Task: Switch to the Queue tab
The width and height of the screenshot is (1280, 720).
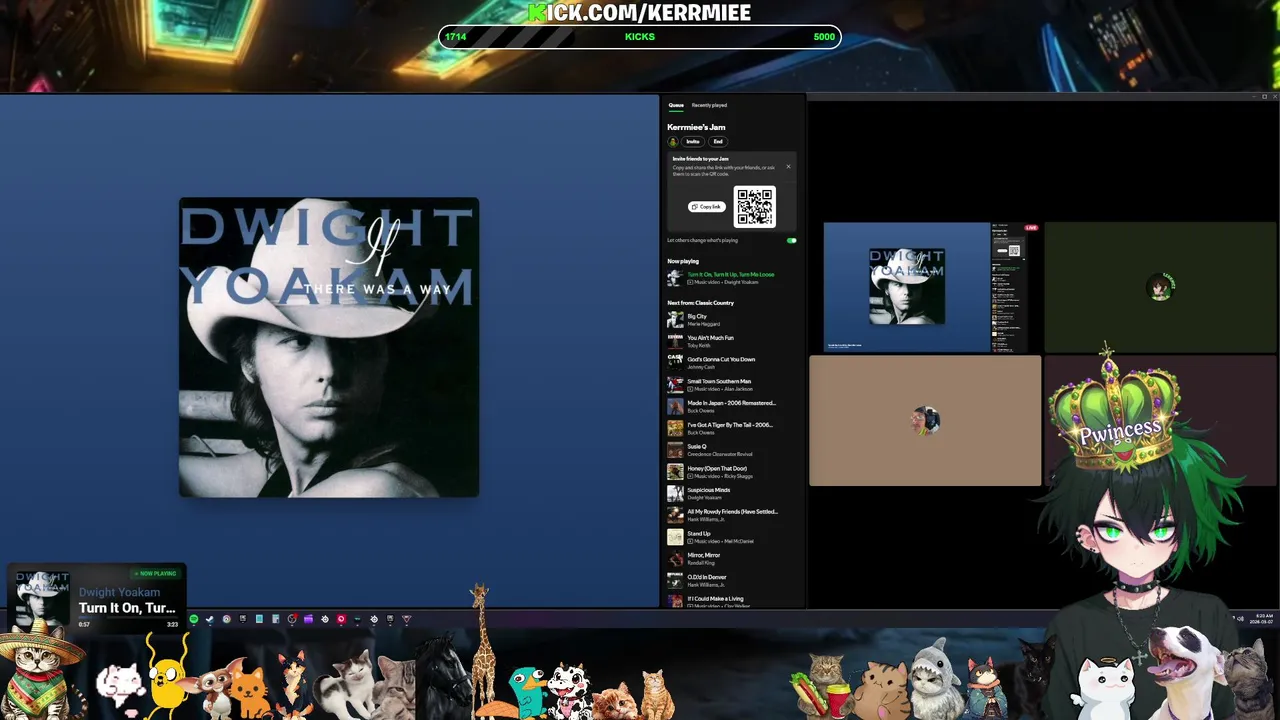Action: coord(676,105)
